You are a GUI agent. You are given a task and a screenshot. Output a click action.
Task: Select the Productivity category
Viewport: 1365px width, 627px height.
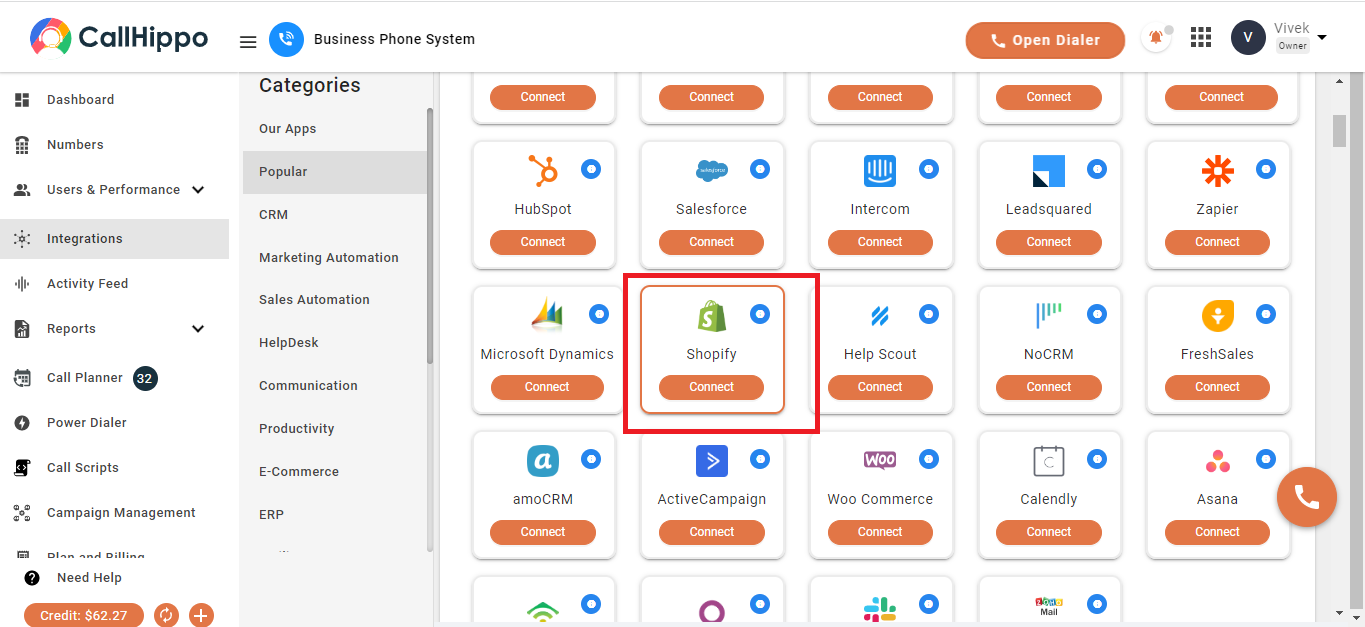tap(334, 429)
